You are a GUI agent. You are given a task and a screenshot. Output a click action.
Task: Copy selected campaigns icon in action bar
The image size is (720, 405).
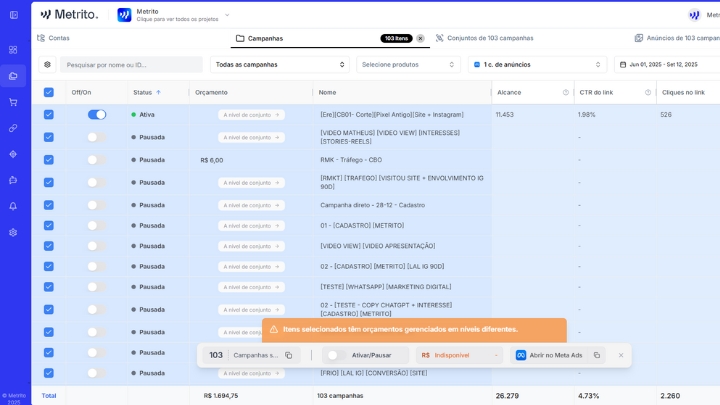(x=288, y=355)
